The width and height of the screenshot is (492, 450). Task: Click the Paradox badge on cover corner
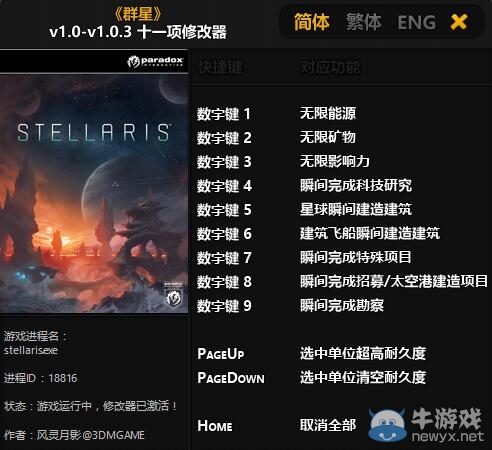[x=173, y=294]
